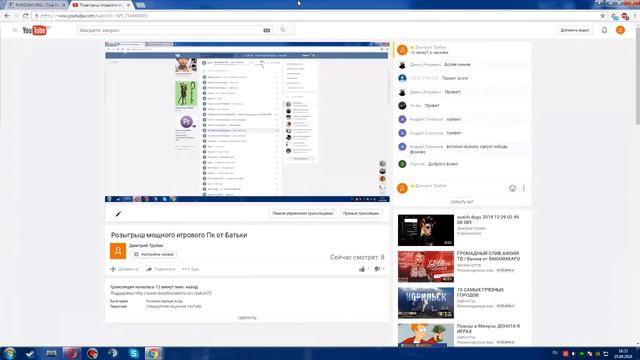Screen dimensions: 640x360
Task: Open Плюсы и Минусы ДОНАТА В ИГРАХ title
Action: 488,329
